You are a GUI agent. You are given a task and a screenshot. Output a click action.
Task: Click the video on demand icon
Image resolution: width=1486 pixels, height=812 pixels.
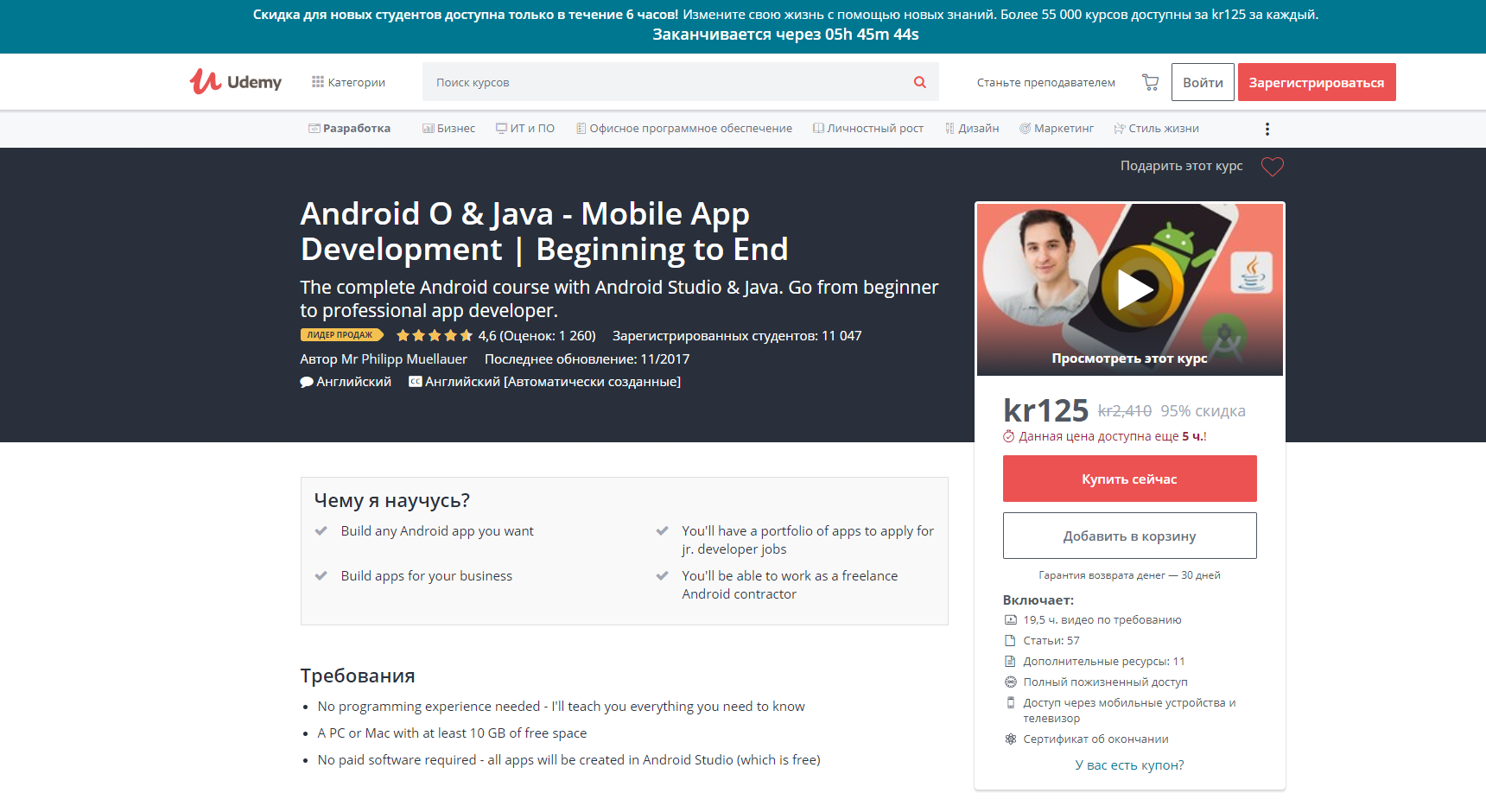point(1011,620)
